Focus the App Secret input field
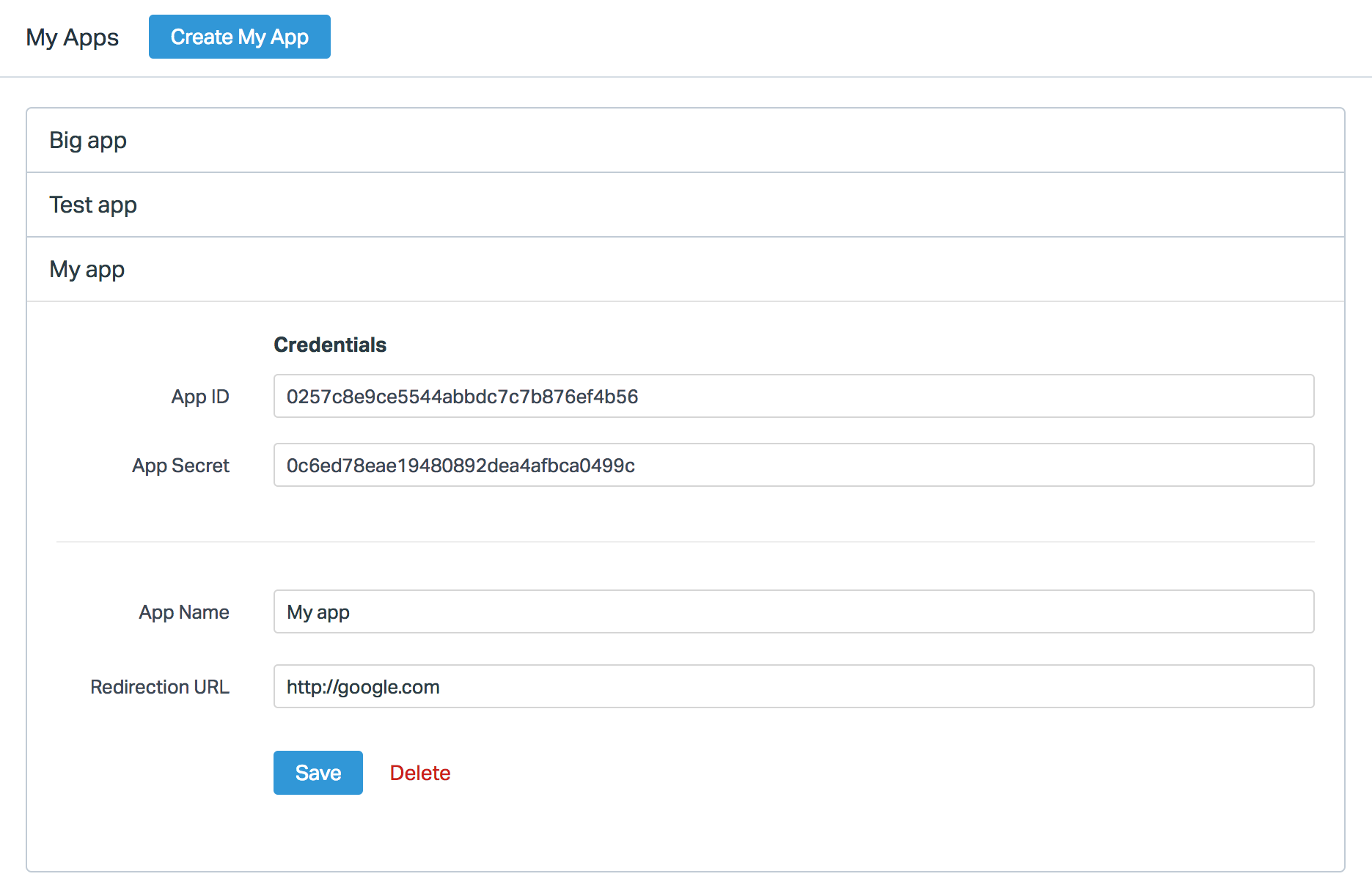The image size is (1372, 893). coord(793,465)
